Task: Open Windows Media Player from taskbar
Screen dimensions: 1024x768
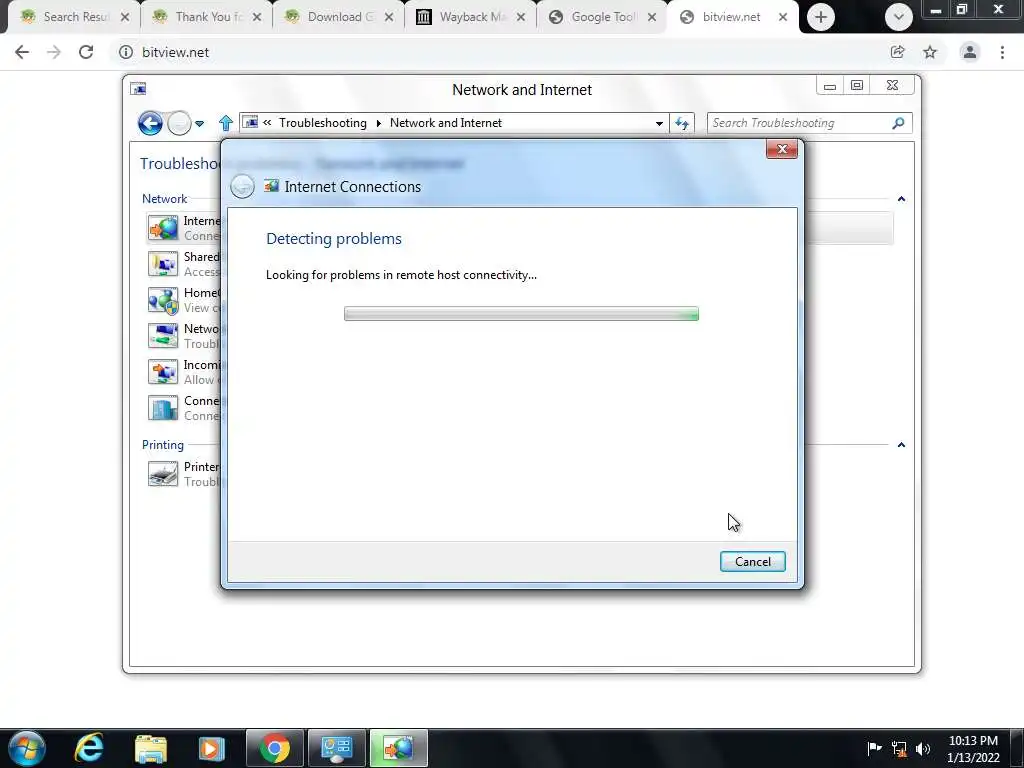Action: click(x=211, y=748)
